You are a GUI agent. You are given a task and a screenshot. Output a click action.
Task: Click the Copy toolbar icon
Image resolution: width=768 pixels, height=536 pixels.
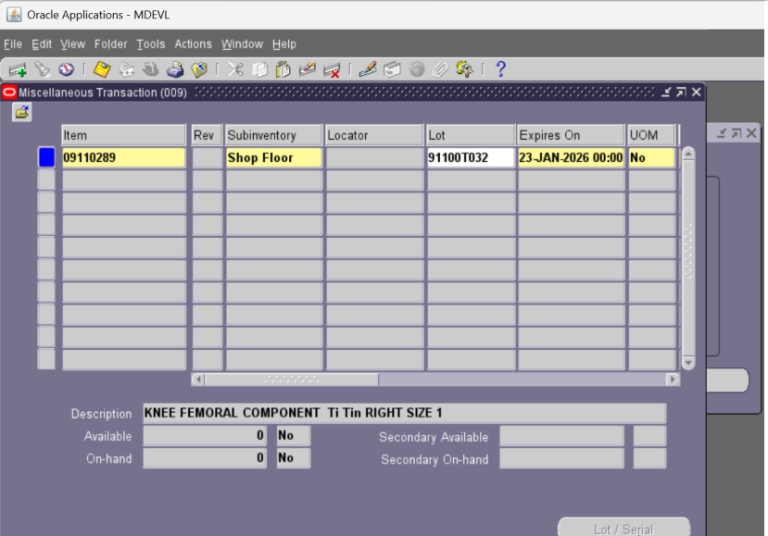pos(260,70)
